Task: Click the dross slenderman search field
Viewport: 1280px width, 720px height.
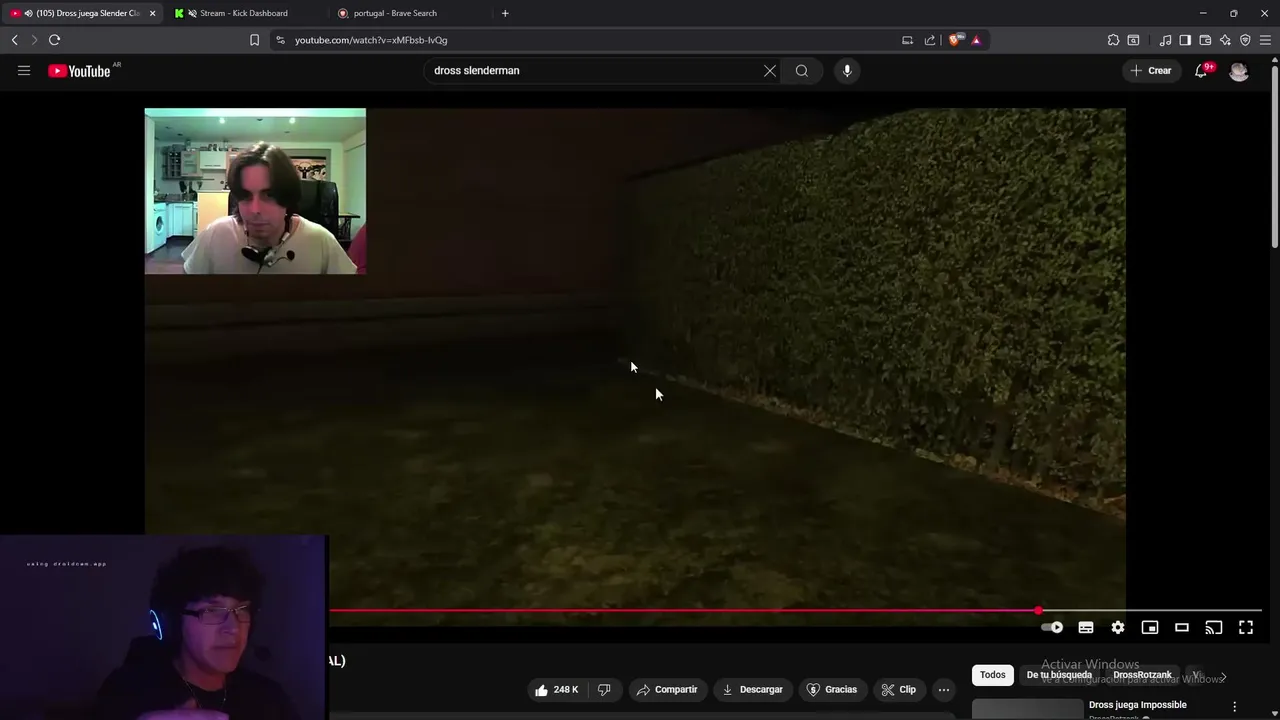Action: click(x=595, y=71)
